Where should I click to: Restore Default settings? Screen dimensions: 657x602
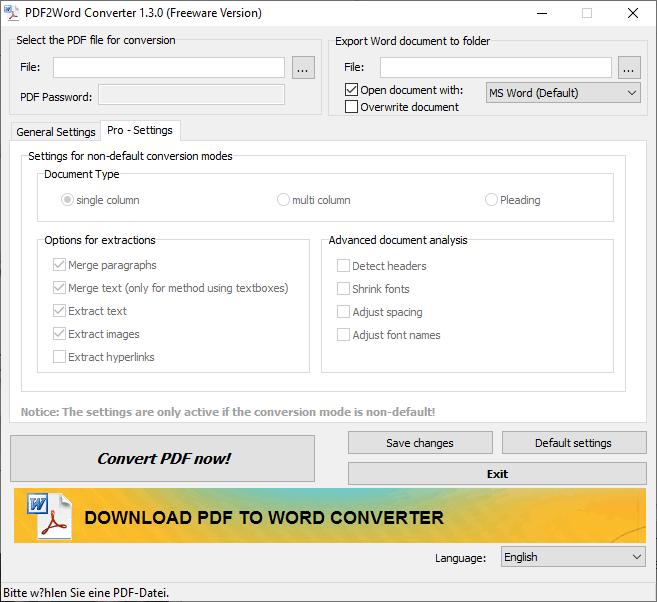(574, 443)
